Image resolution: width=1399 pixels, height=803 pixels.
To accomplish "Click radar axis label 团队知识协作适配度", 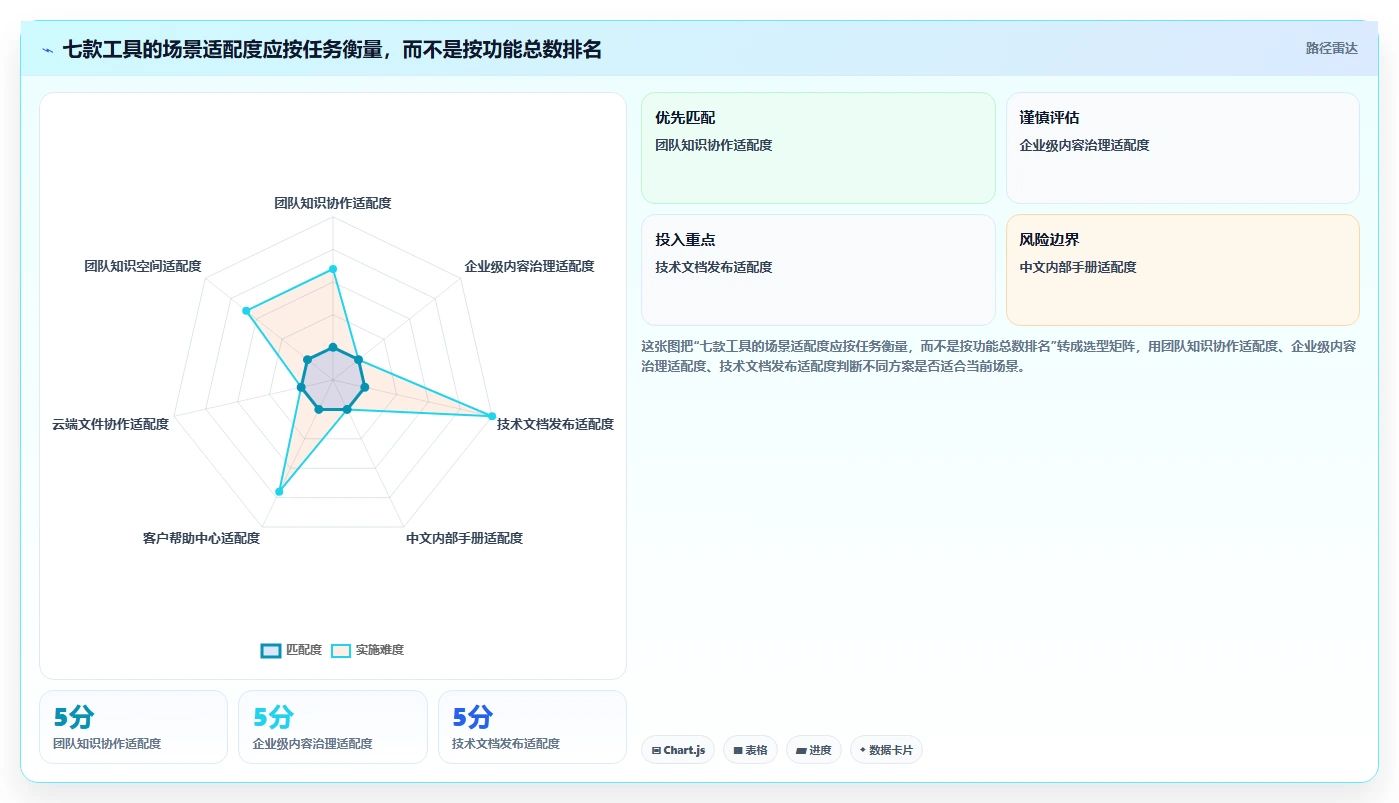I will (333, 203).
